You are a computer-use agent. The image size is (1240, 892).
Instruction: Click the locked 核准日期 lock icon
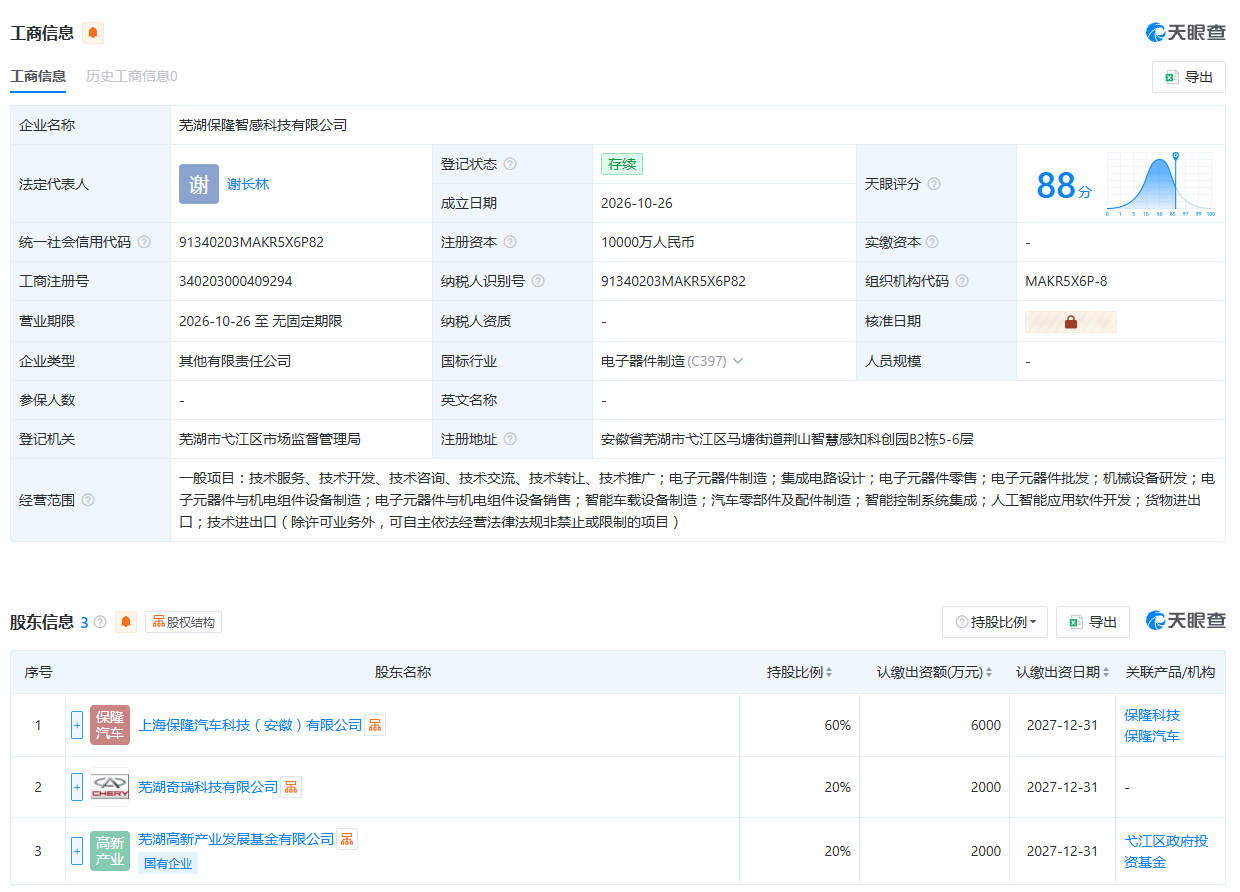coord(1071,322)
